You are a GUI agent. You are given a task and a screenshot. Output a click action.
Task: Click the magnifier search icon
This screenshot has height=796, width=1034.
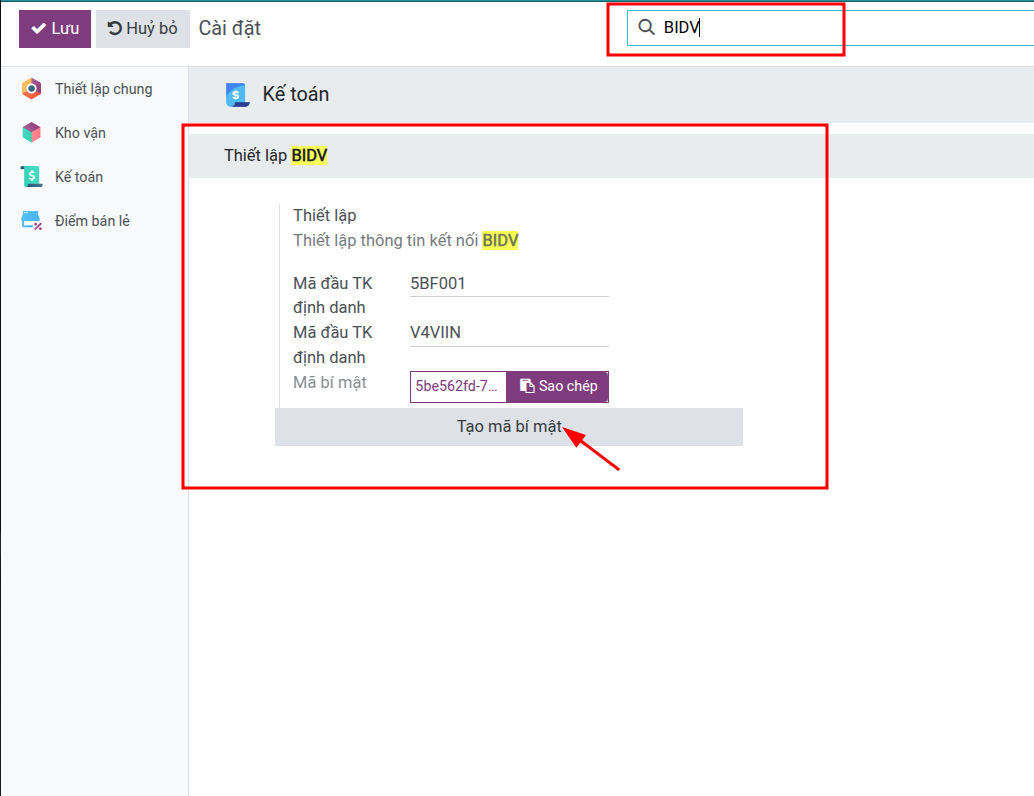coord(646,28)
